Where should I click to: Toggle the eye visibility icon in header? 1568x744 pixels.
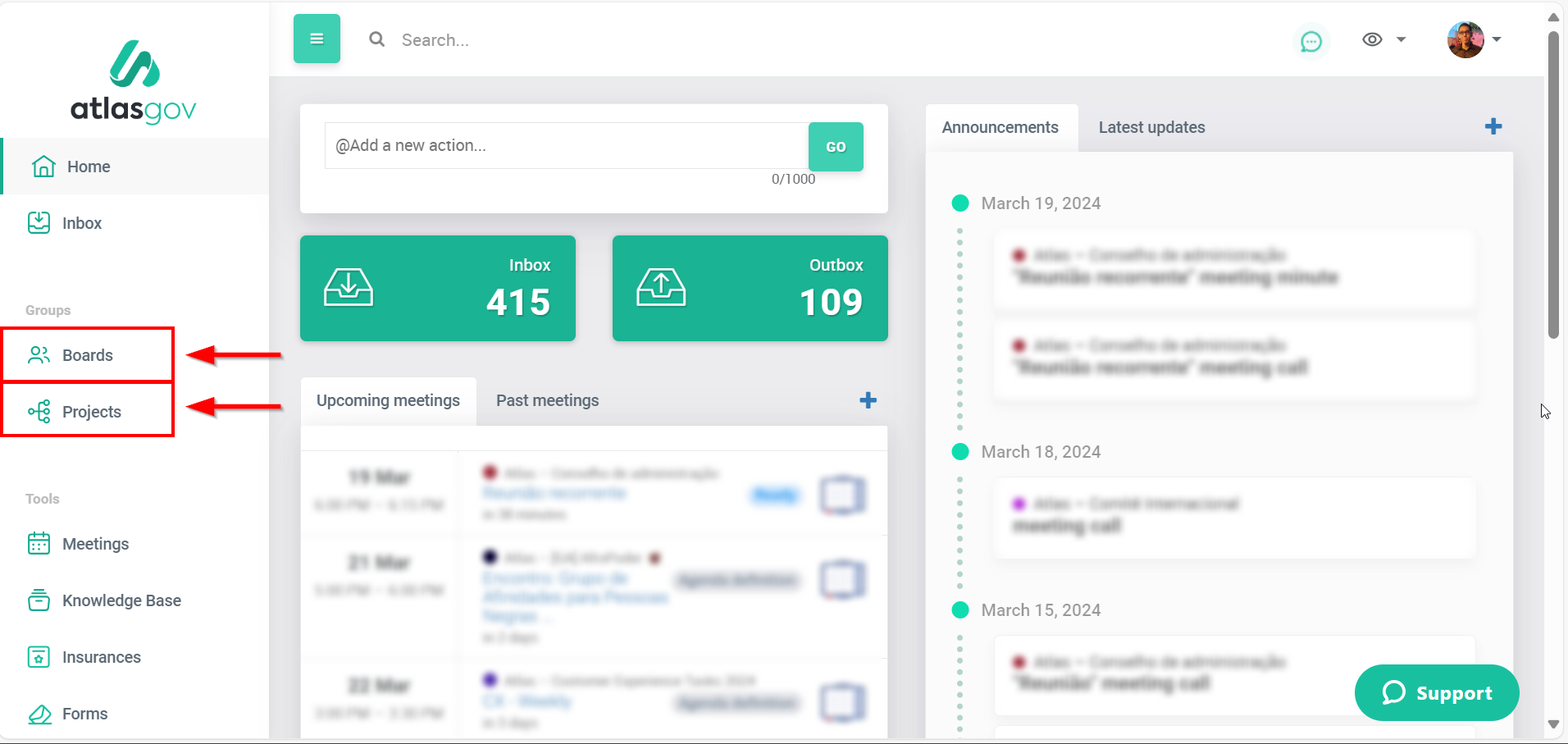1372,39
